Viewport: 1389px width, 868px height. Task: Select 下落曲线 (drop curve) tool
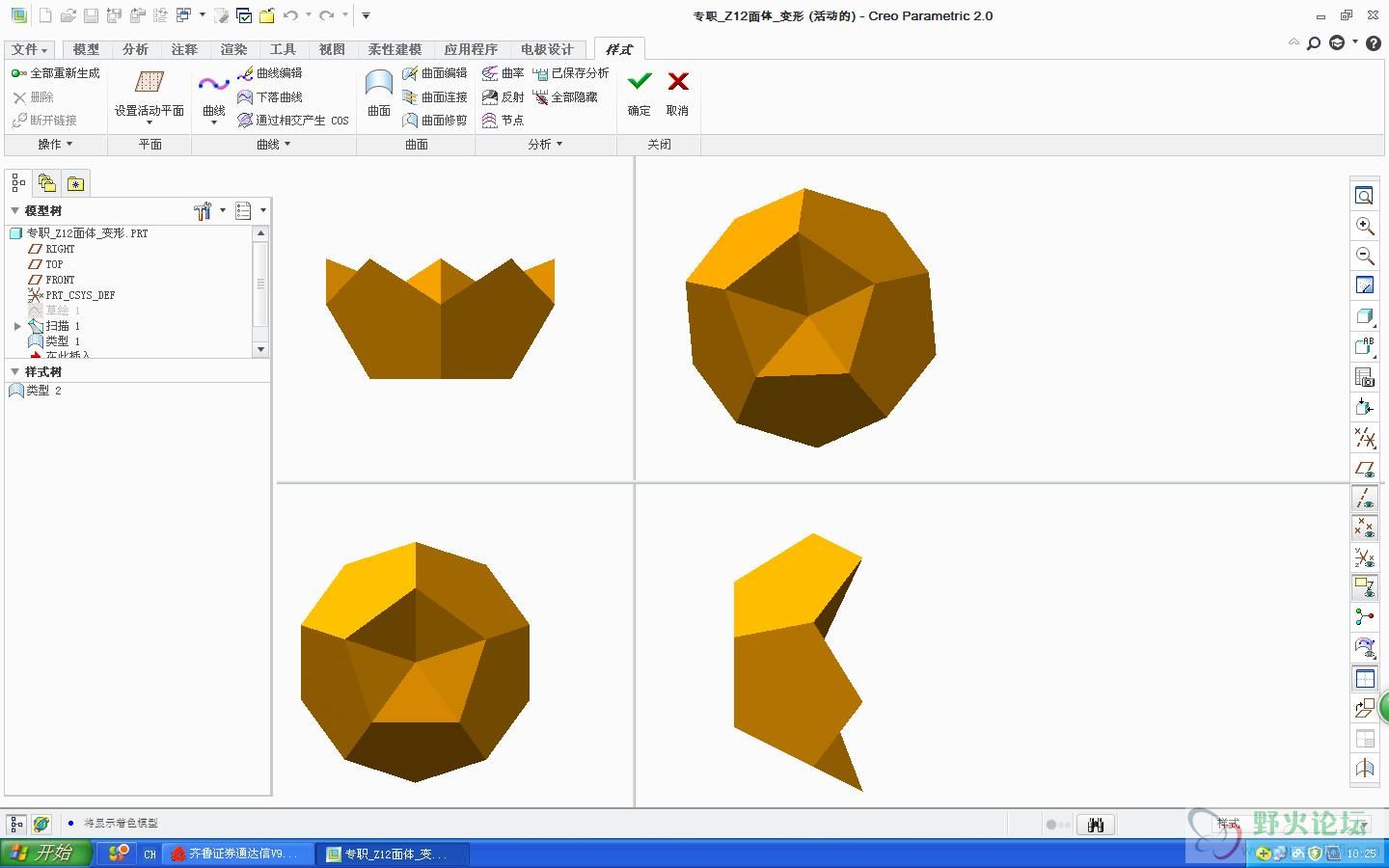pos(269,96)
